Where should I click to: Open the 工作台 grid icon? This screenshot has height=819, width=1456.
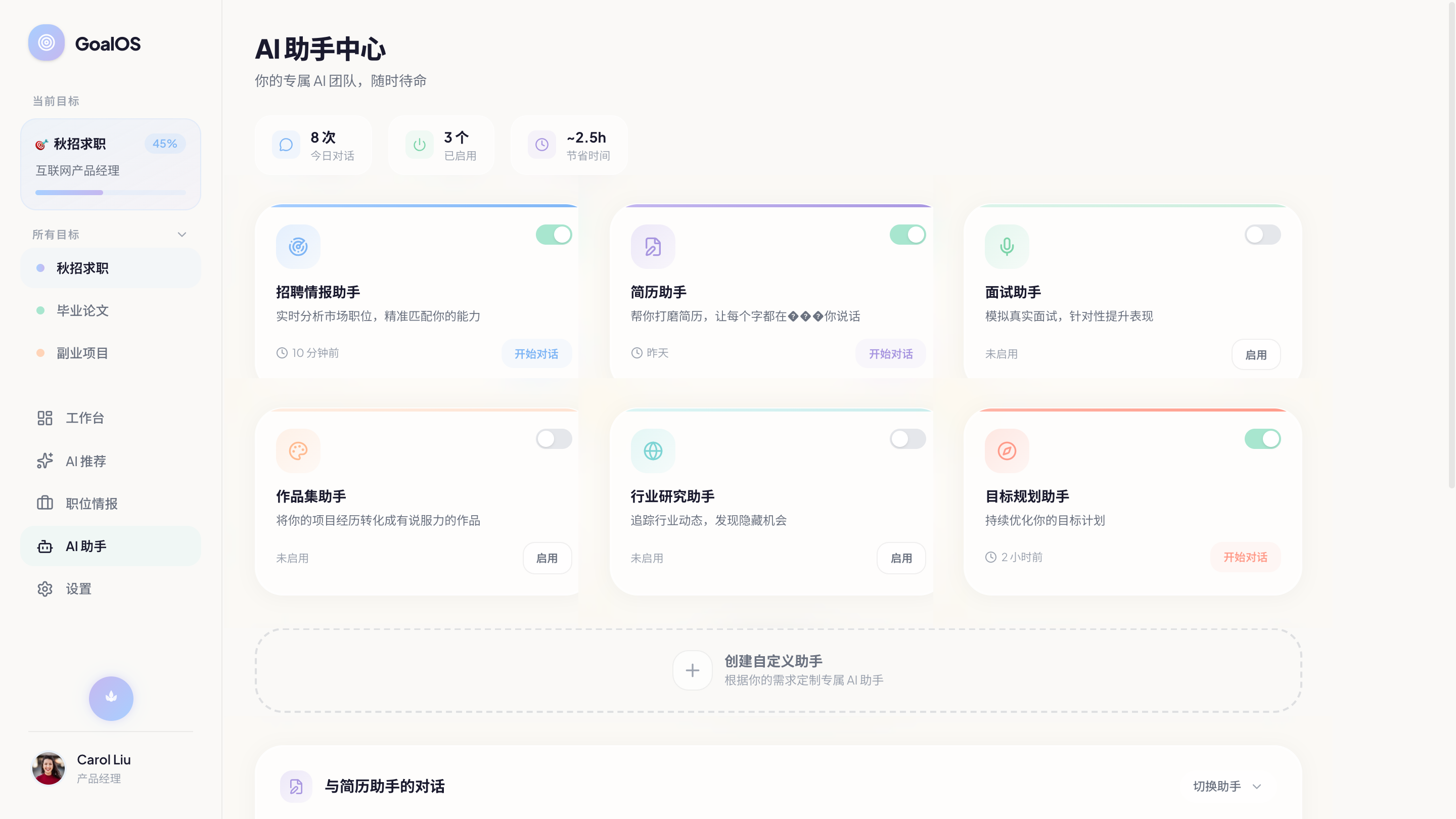coord(44,418)
